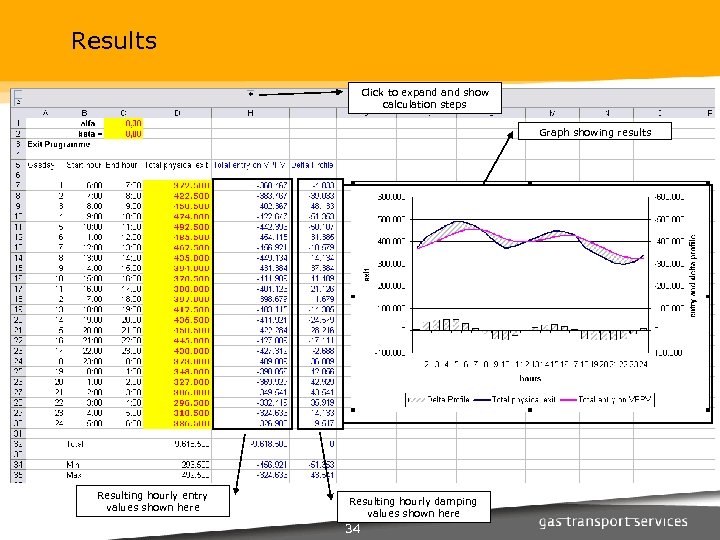Click the 'Max' label cell
This screenshot has width=720, height=540.
tap(73, 475)
